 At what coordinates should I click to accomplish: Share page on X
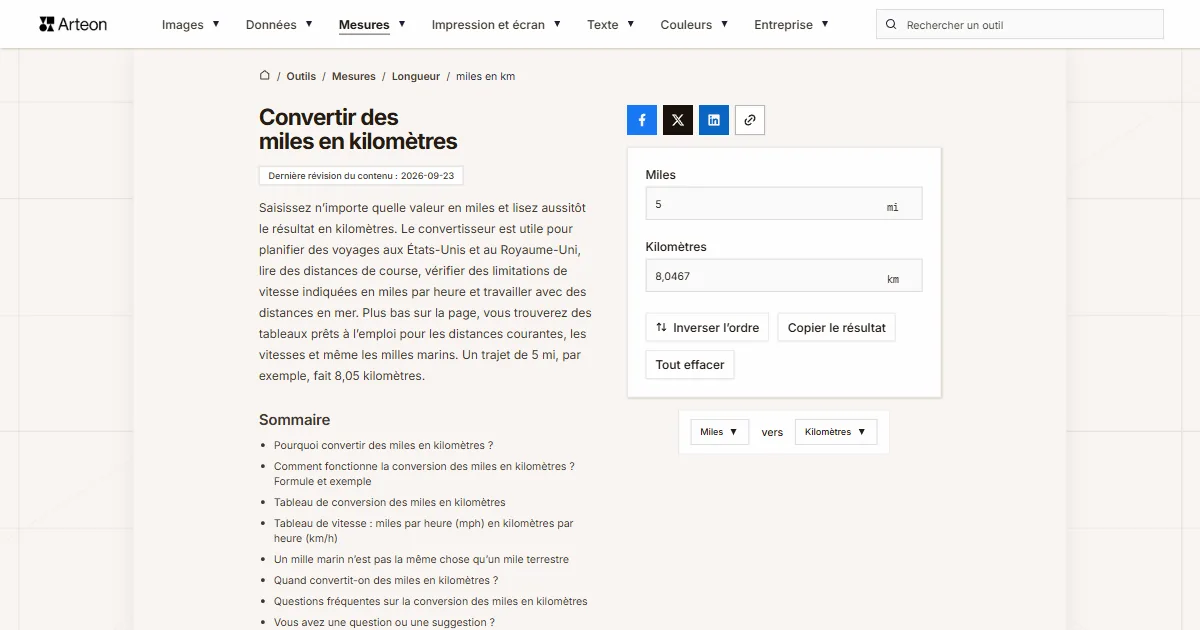[x=678, y=120]
